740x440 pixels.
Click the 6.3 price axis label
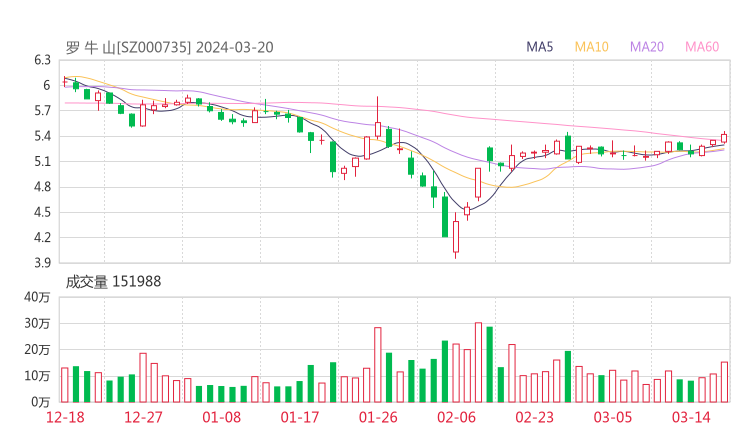42,60
